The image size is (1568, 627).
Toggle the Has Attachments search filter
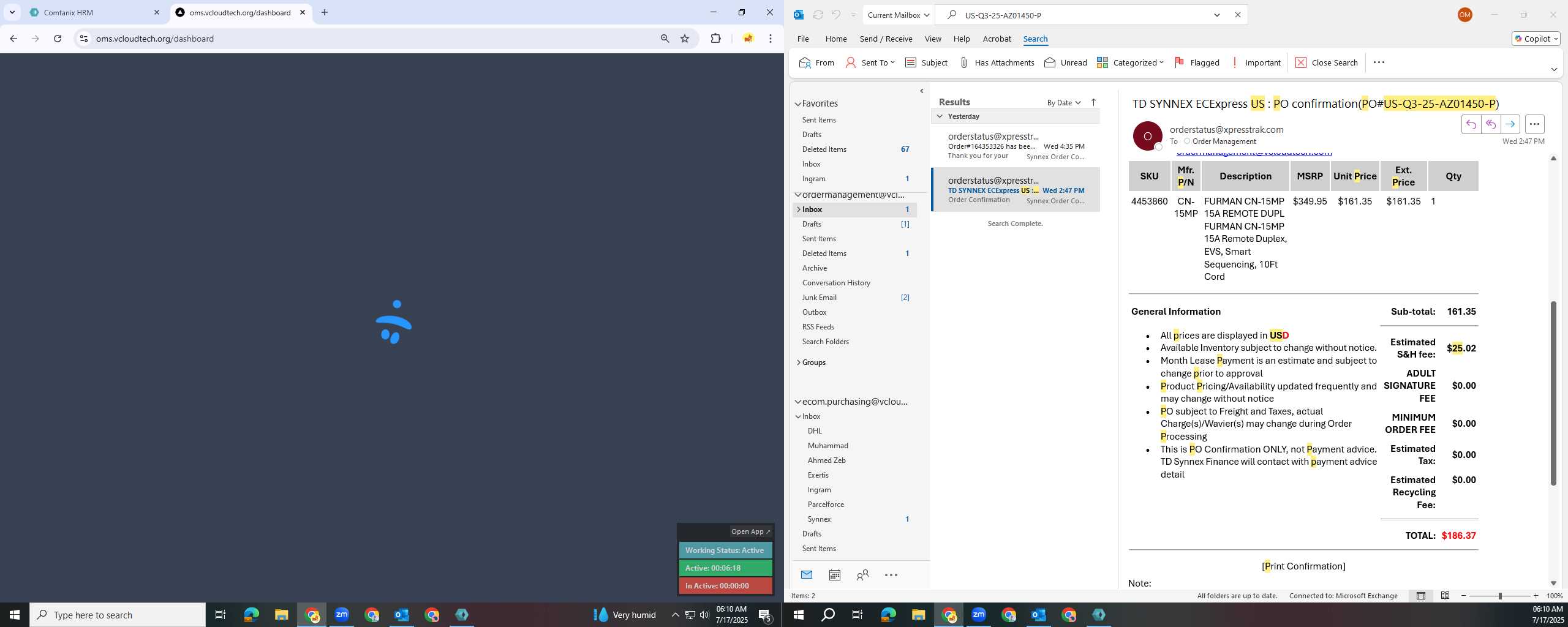(997, 62)
